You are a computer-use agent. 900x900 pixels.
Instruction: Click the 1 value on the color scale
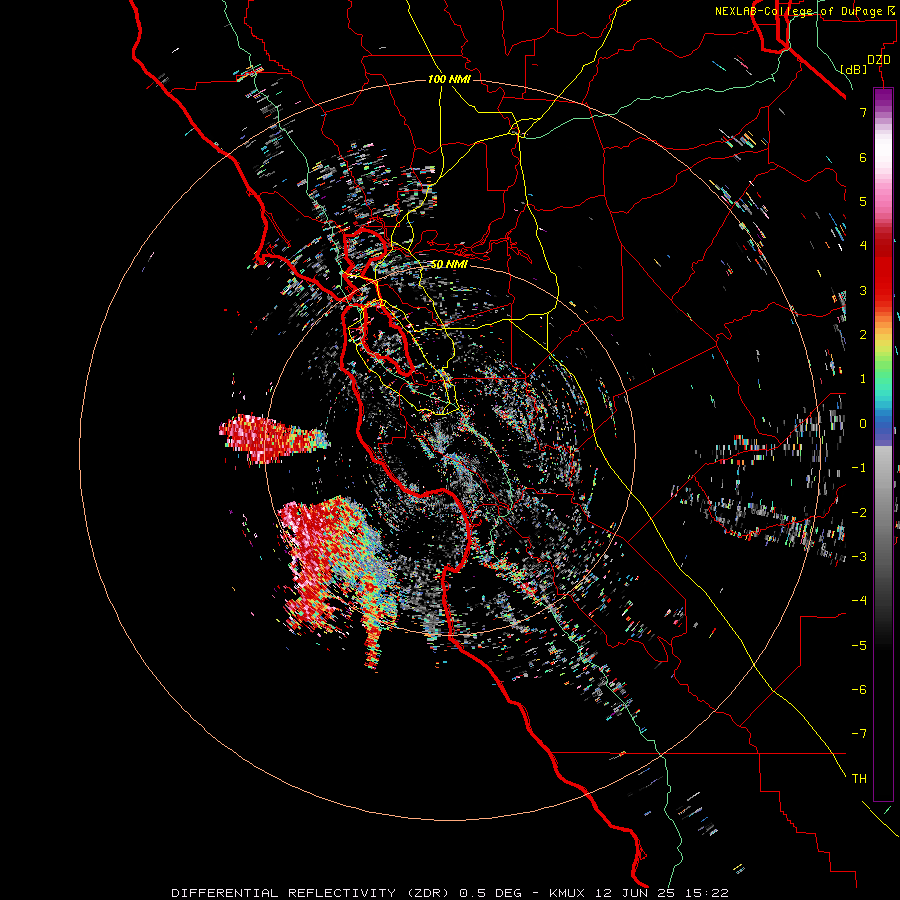pyautogui.click(x=863, y=379)
